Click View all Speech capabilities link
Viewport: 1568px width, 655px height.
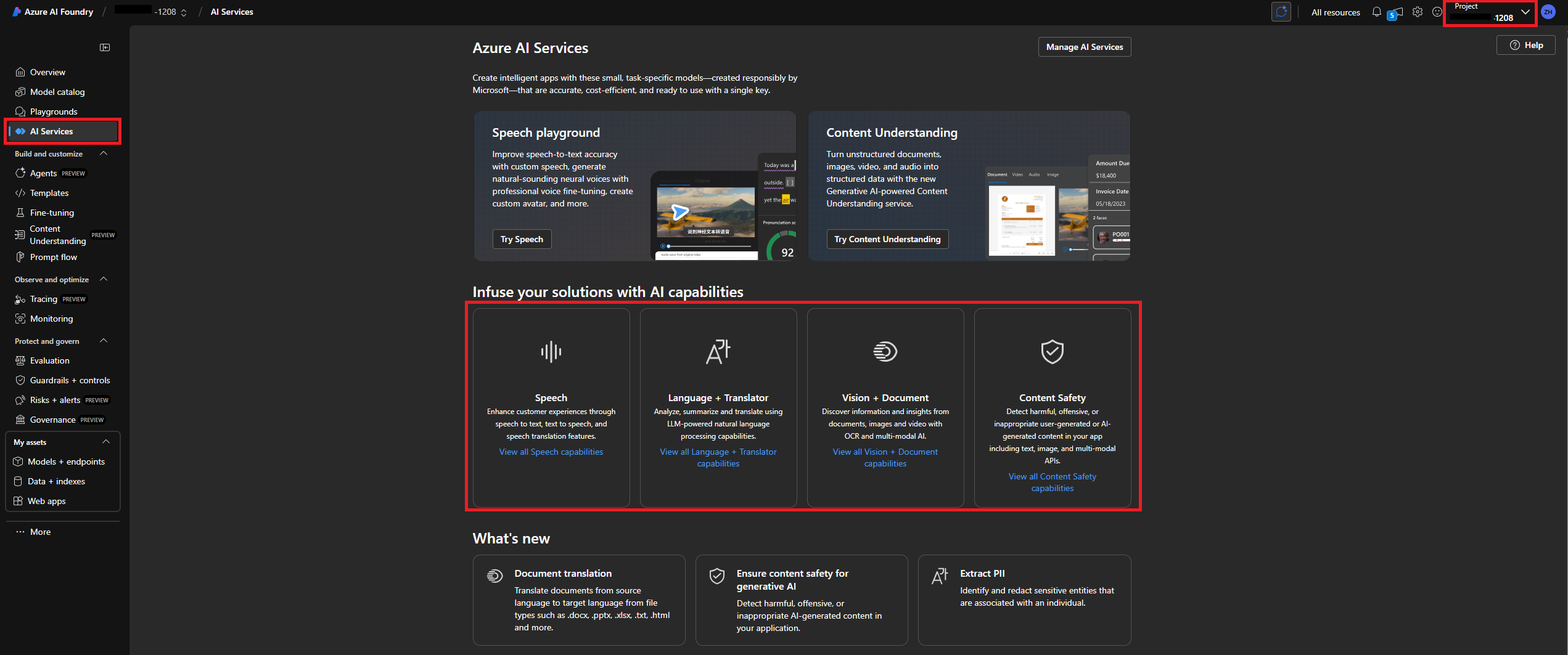551,452
